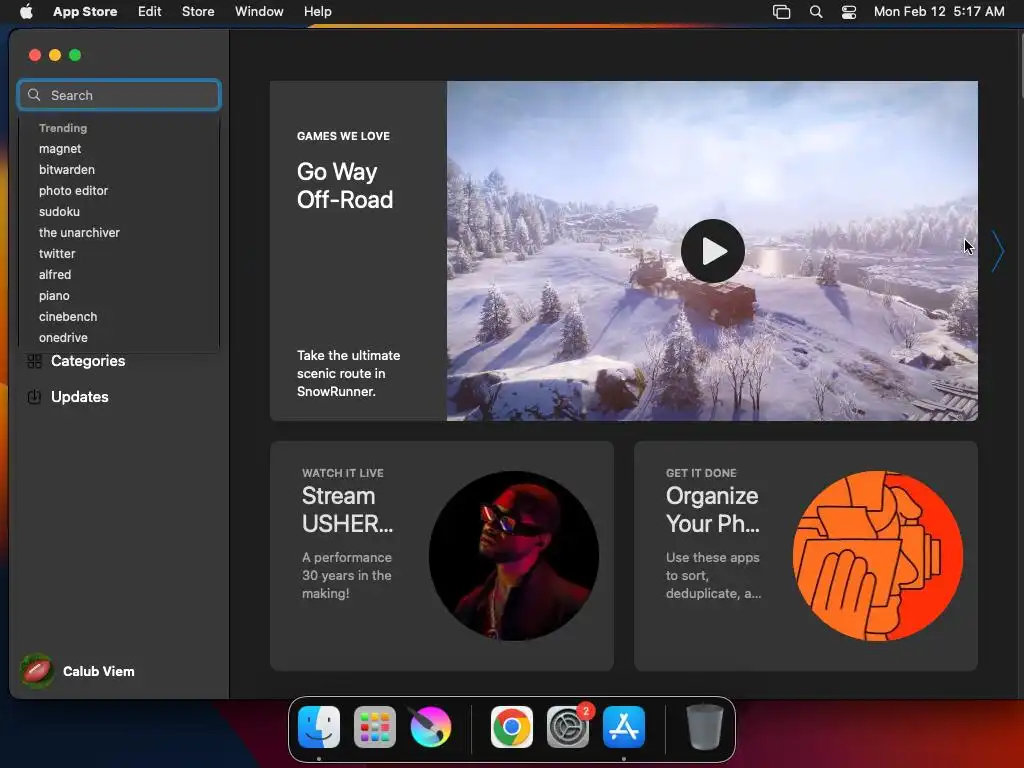Open the SnowRunner description text
The height and width of the screenshot is (768, 1024).
coord(348,374)
